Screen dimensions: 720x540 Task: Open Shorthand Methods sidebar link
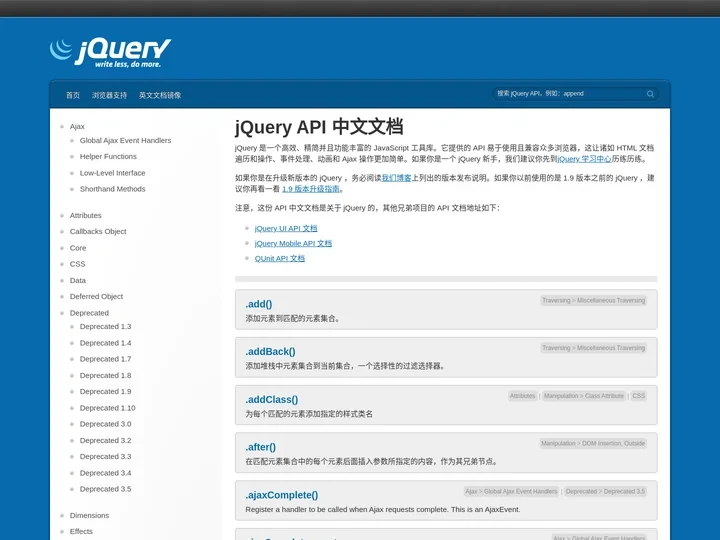click(112, 189)
